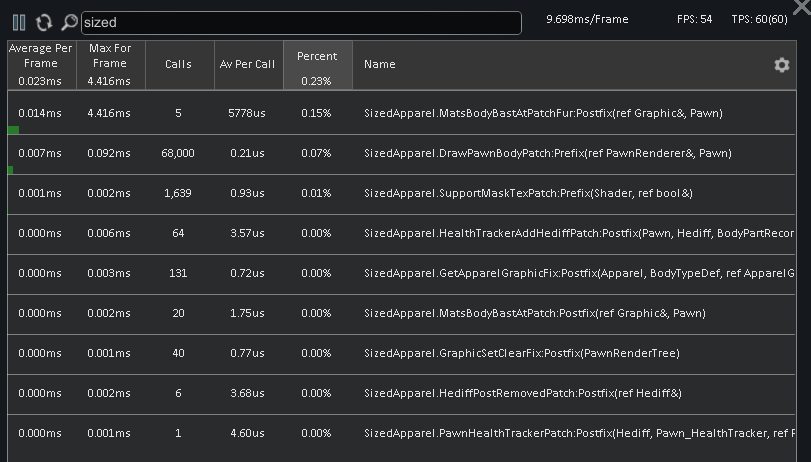Sort by Percent column header
This screenshot has height=462, width=811.
[317, 65]
